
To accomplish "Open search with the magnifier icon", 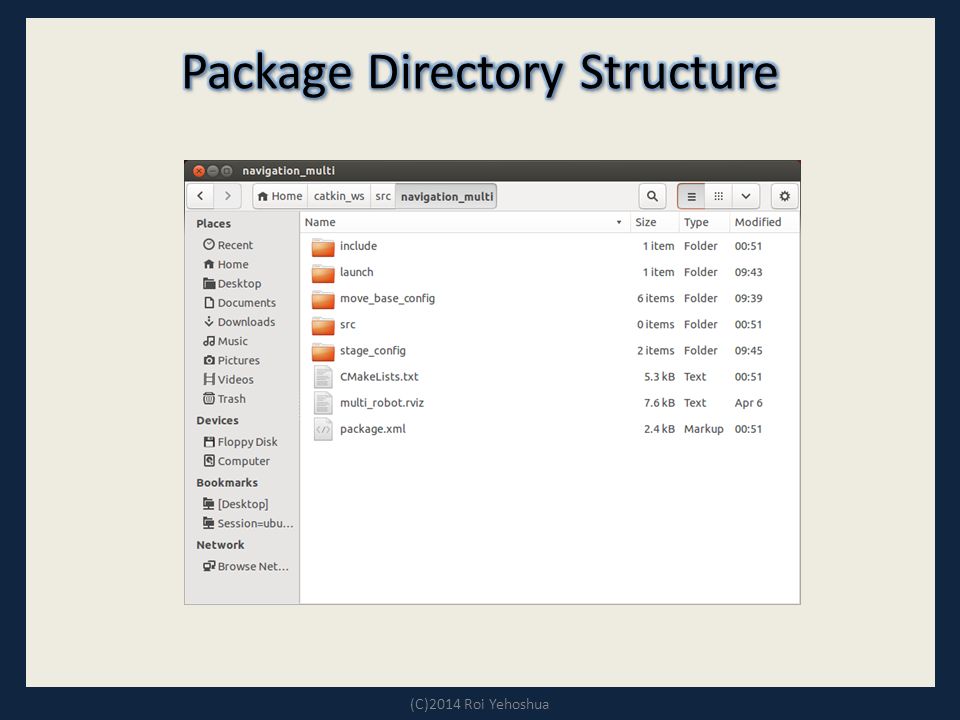I will [x=652, y=196].
